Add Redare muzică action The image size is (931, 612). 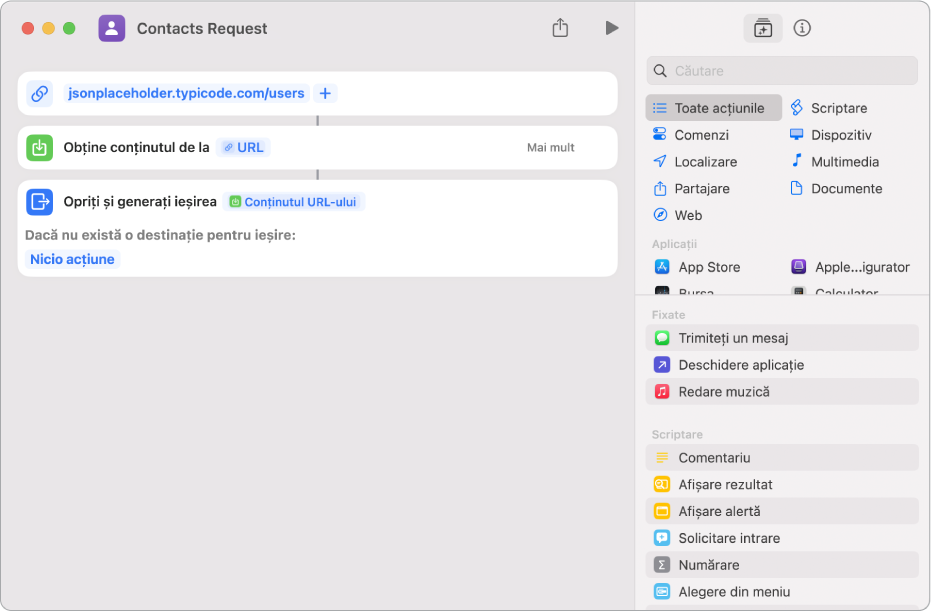tap(782, 391)
